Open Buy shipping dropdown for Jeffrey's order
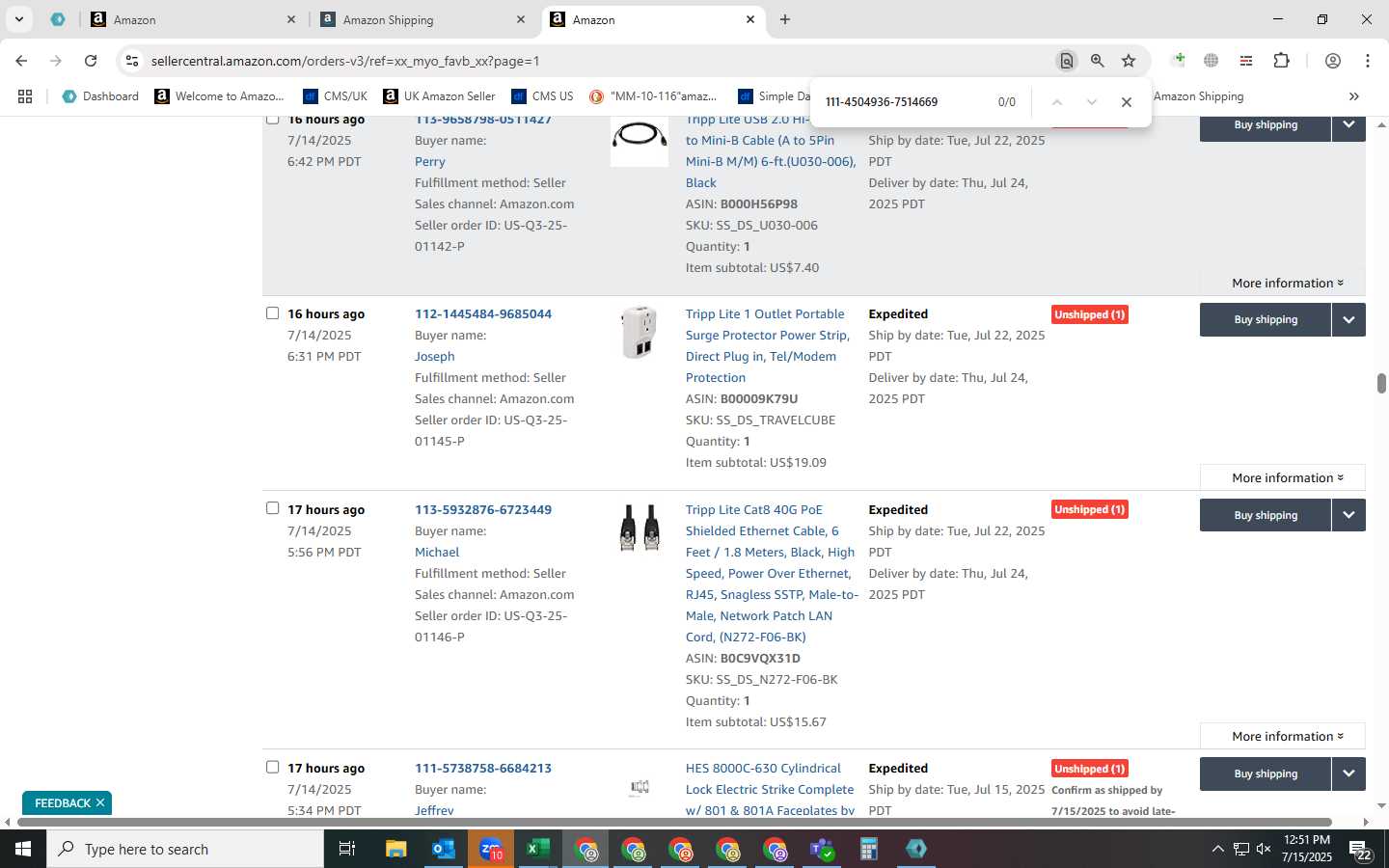Screen dimensions: 1389x868 pos(1348,773)
